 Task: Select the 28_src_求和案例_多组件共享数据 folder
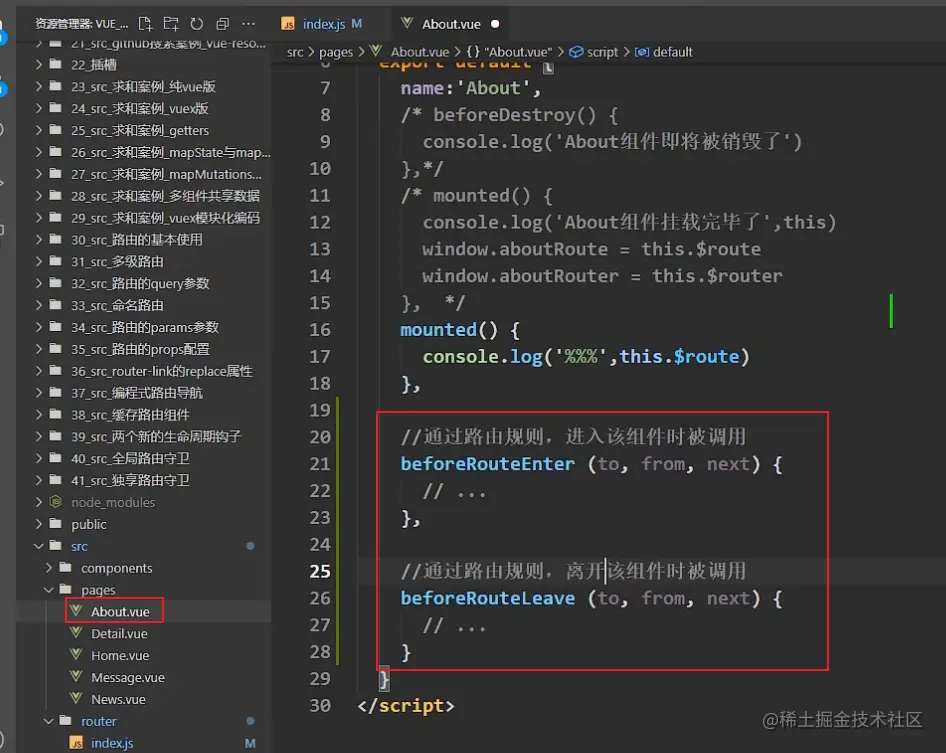pyautogui.click(x=165, y=195)
